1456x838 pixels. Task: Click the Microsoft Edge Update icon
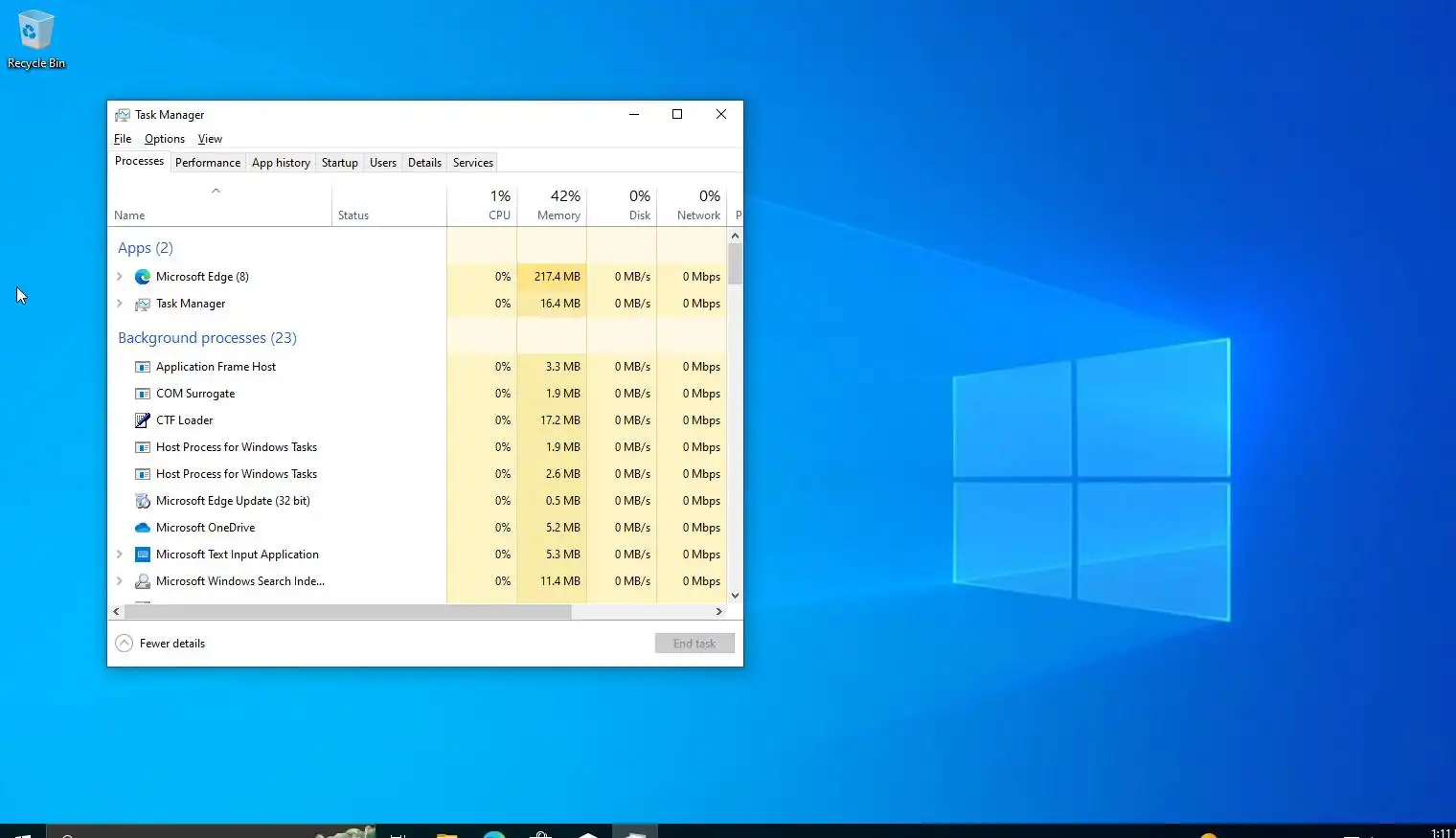(x=143, y=501)
